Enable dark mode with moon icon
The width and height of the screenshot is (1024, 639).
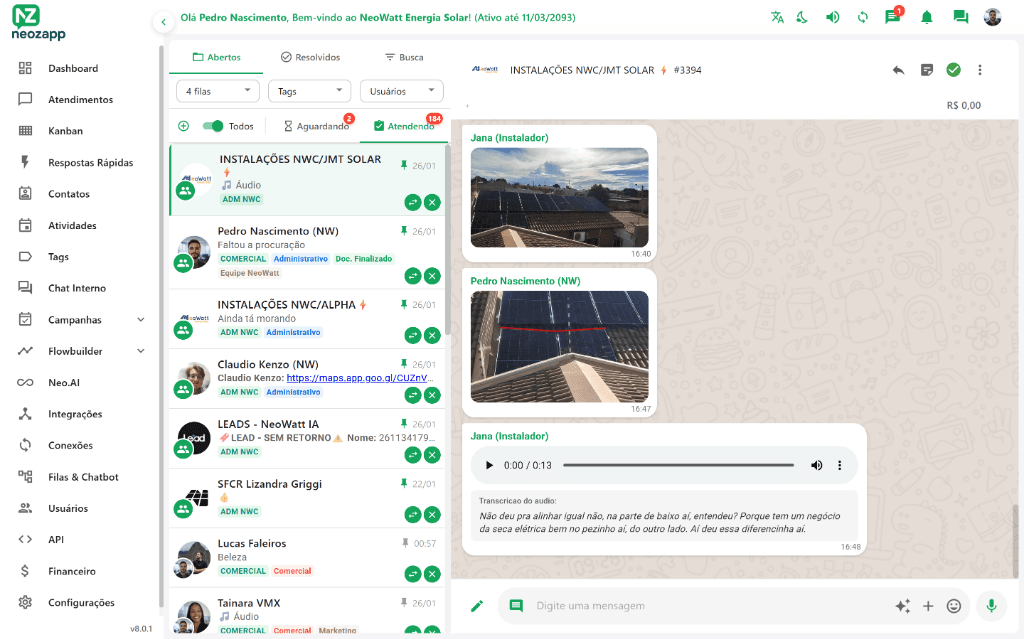coord(801,17)
